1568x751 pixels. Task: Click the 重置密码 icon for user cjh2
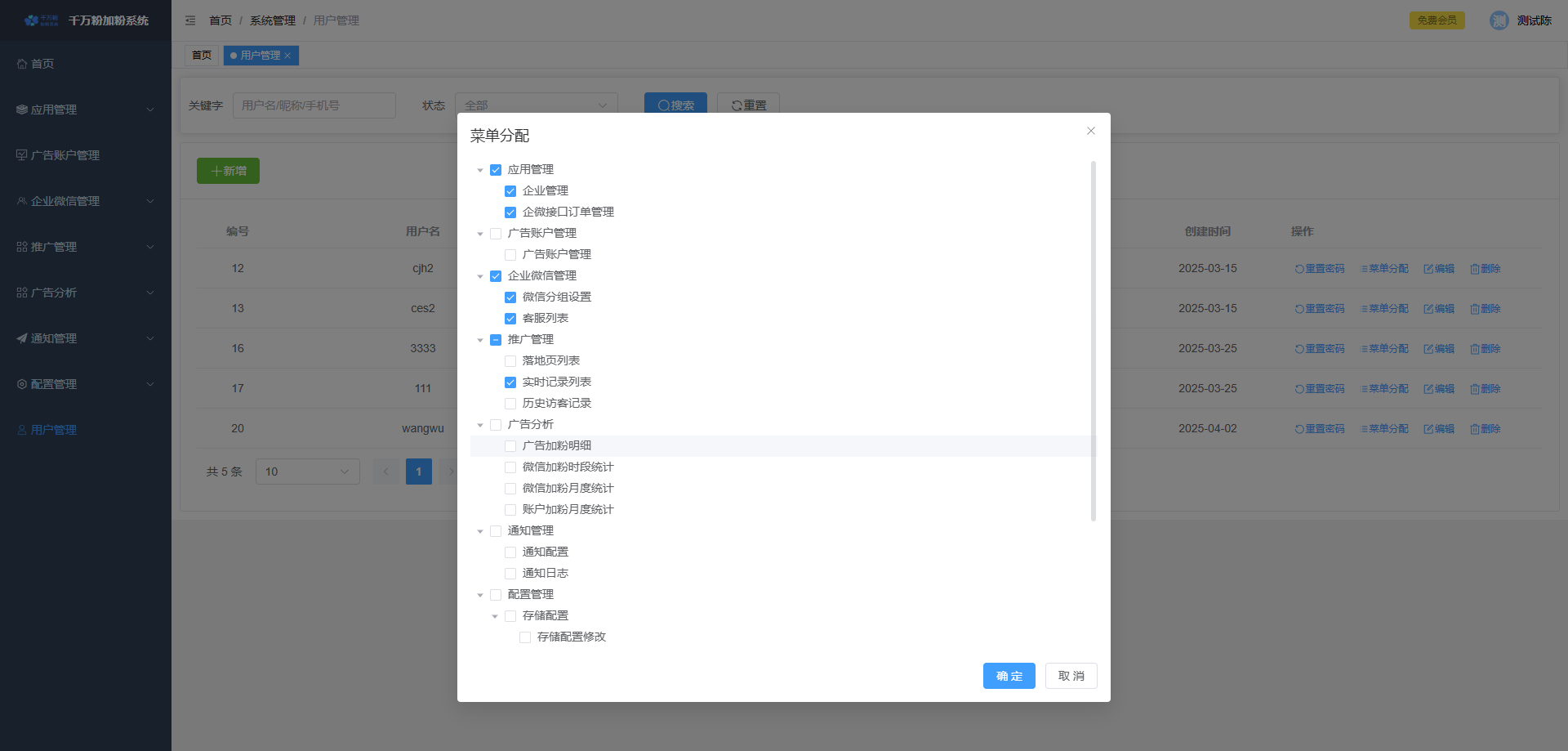click(1299, 269)
